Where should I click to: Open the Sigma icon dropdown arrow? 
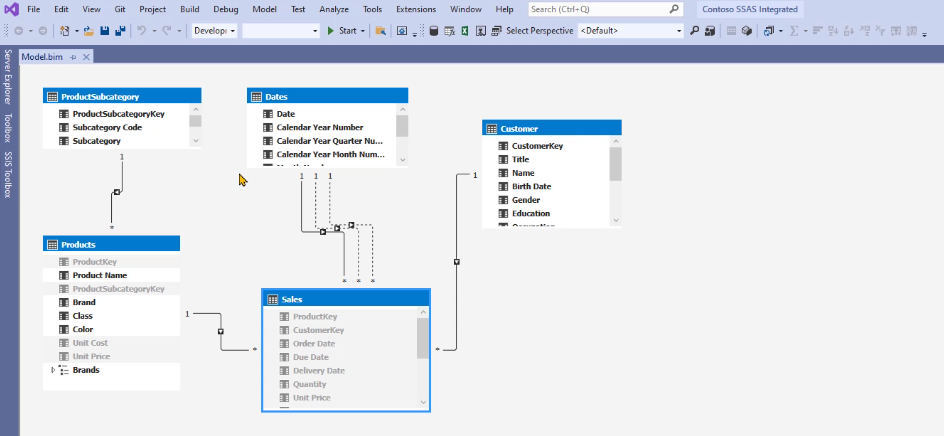coord(806,31)
